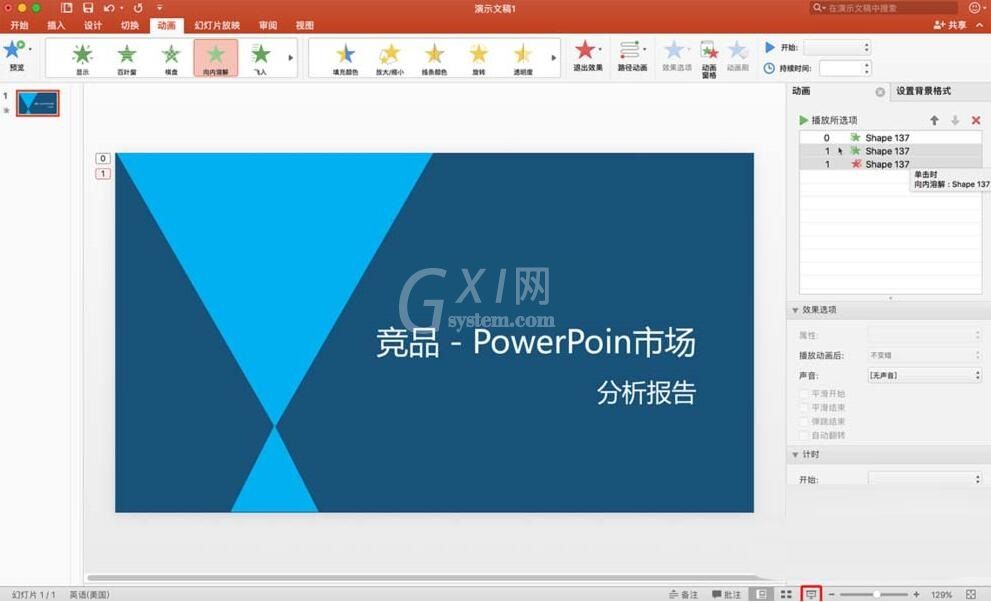Move selected animation up with arrow
Image resolution: width=991 pixels, height=602 pixels.
coord(934,120)
